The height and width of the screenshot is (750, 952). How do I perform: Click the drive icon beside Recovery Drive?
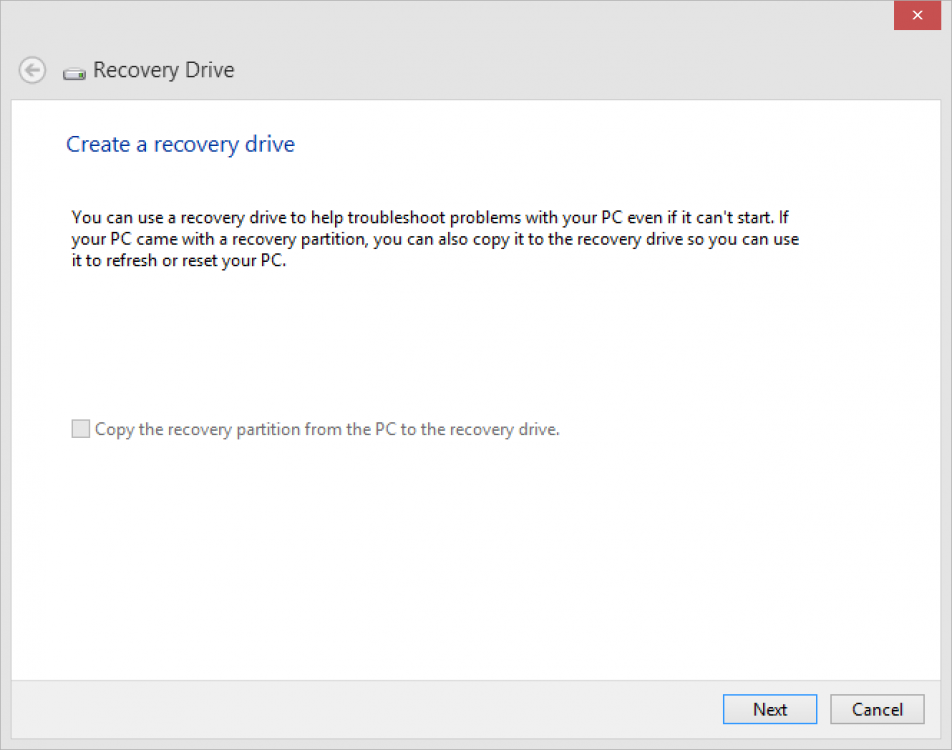(x=74, y=73)
